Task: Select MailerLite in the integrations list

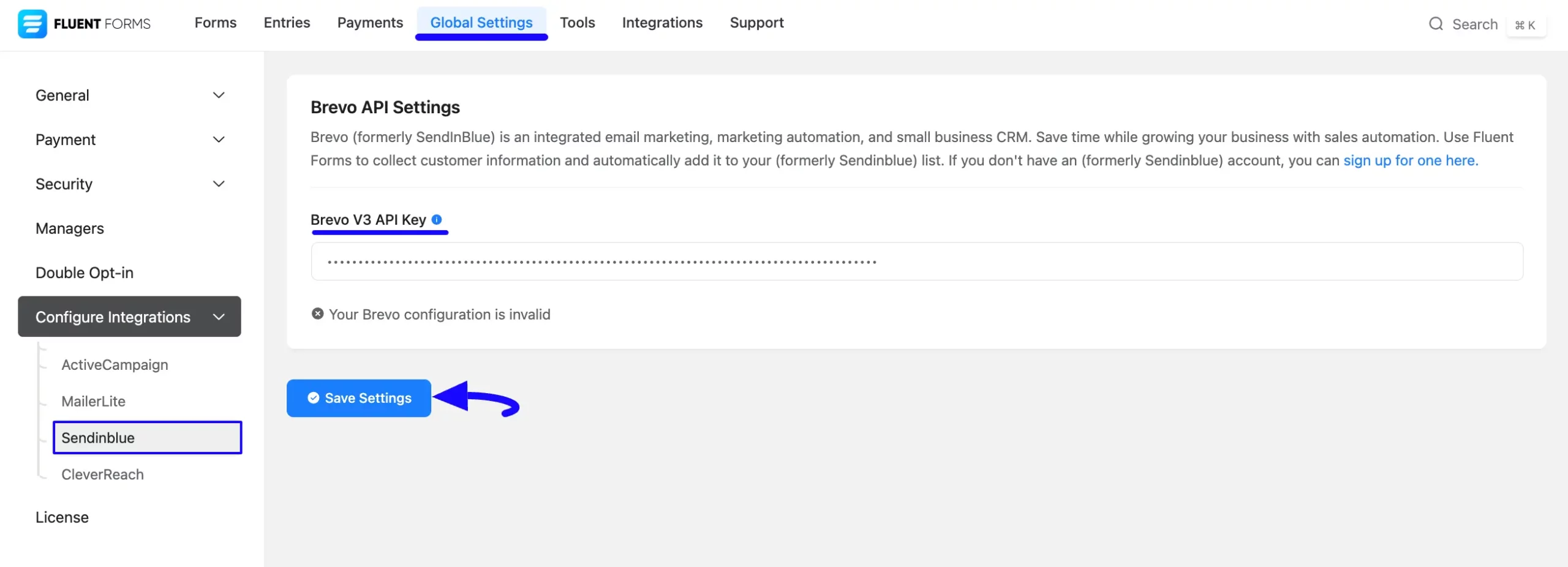Action: tap(93, 401)
